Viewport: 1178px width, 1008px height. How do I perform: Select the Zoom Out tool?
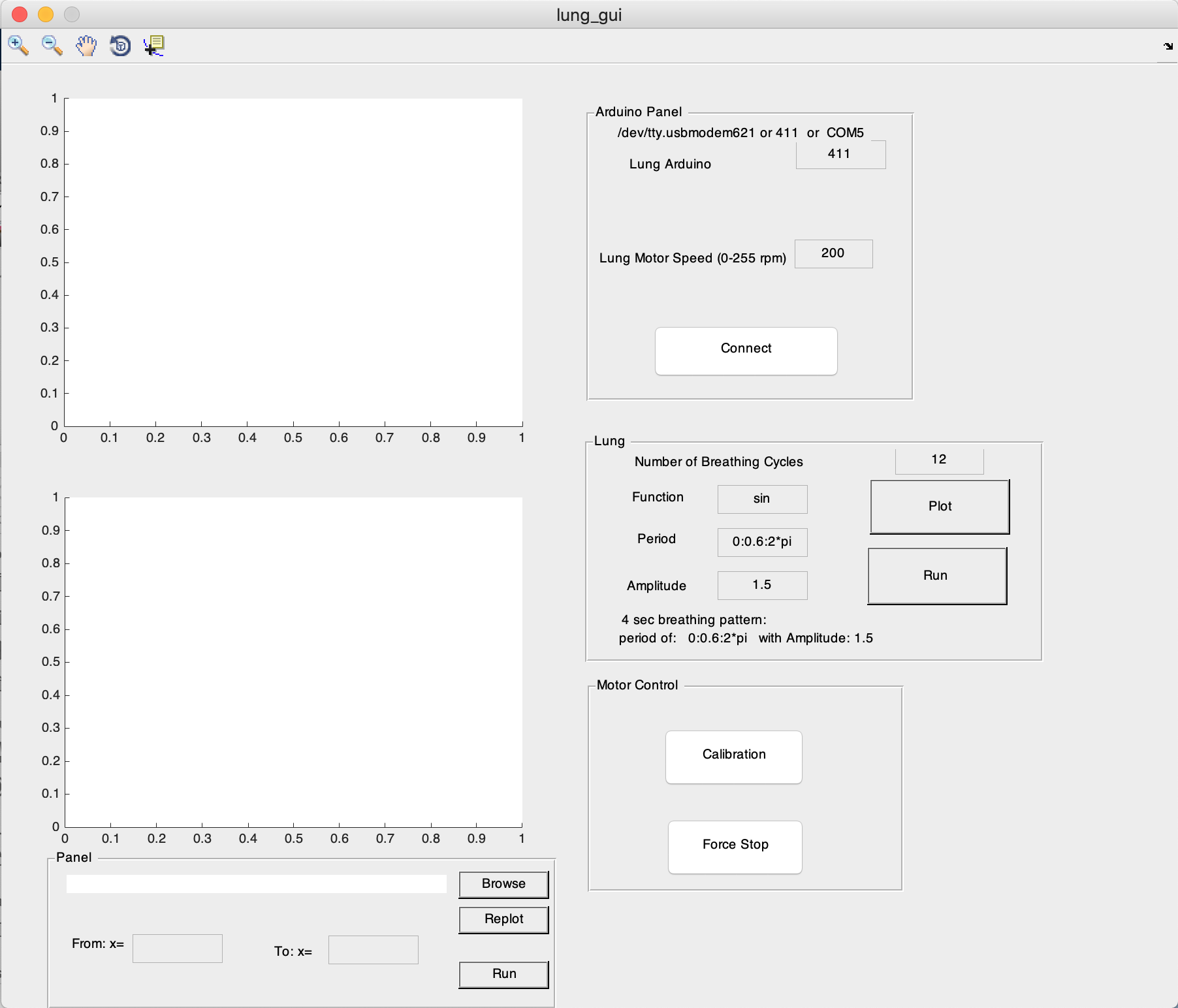[52, 46]
